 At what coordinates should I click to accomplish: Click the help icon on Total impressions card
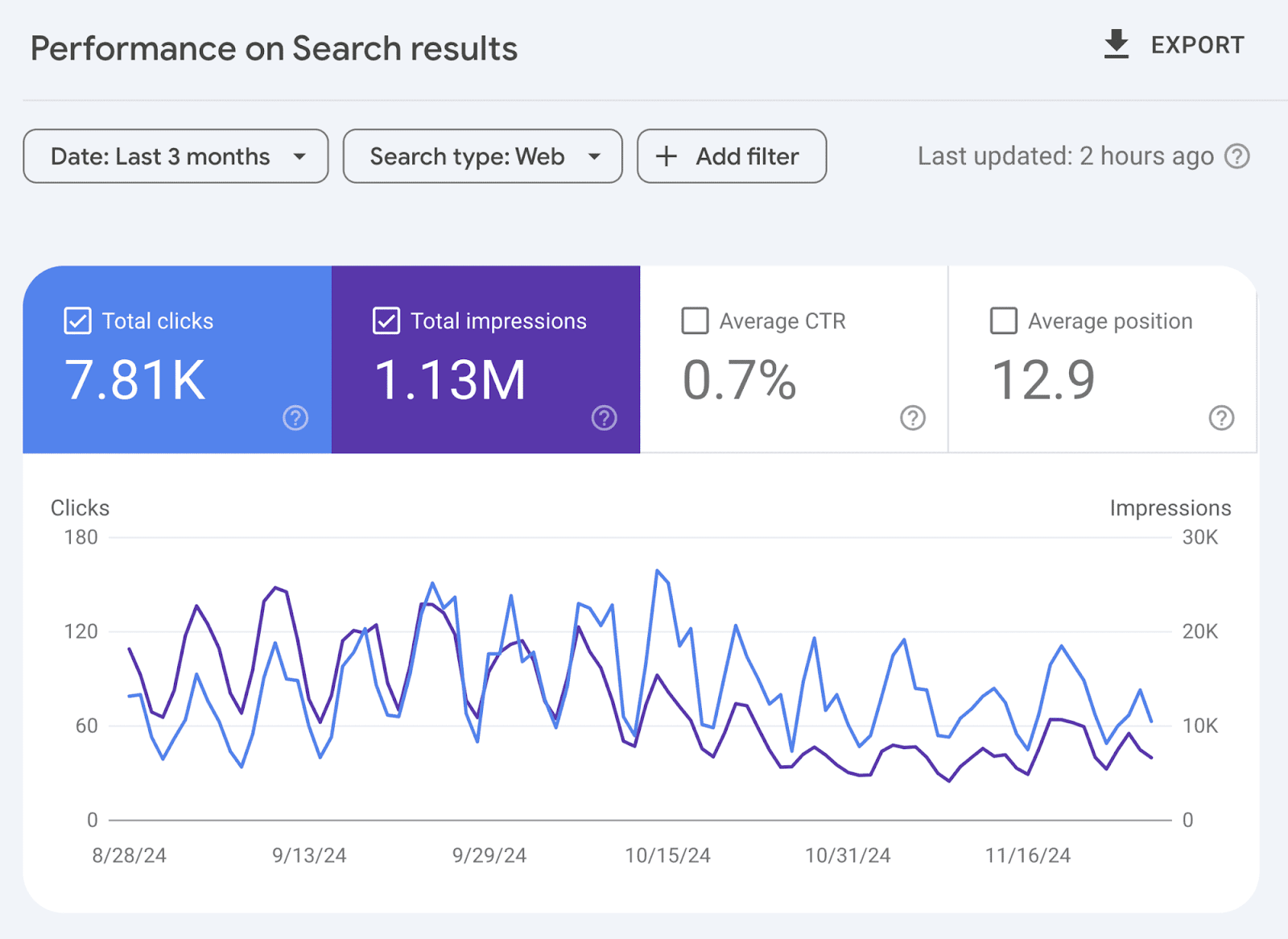pyautogui.click(x=604, y=418)
